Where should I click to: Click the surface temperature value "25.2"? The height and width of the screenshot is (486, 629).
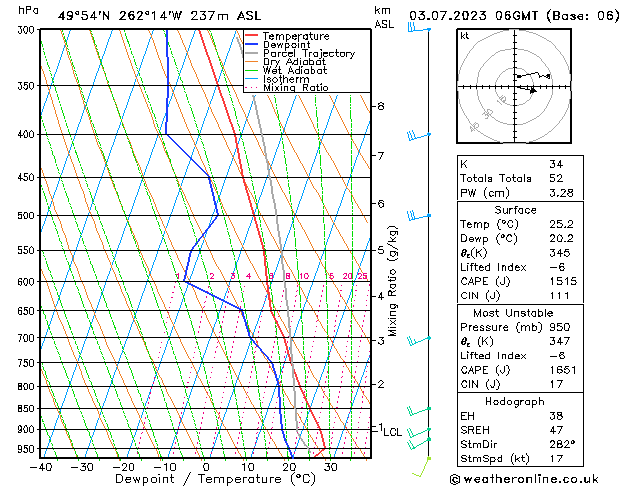point(561,224)
